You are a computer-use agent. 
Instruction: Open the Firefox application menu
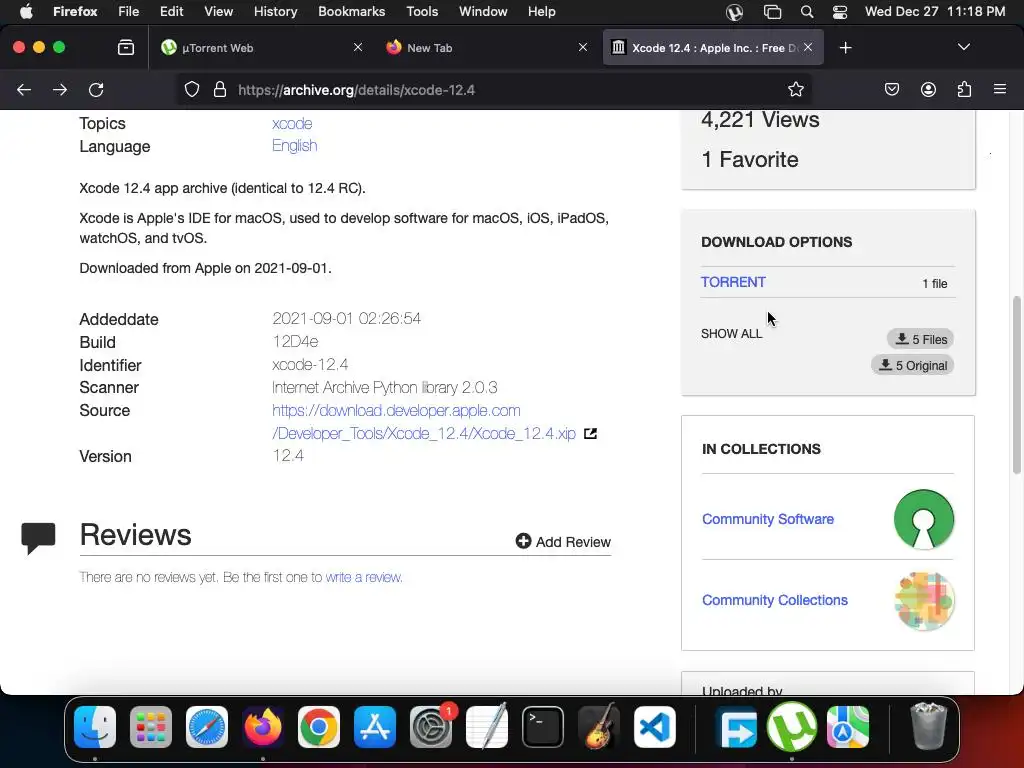(x=75, y=12)
